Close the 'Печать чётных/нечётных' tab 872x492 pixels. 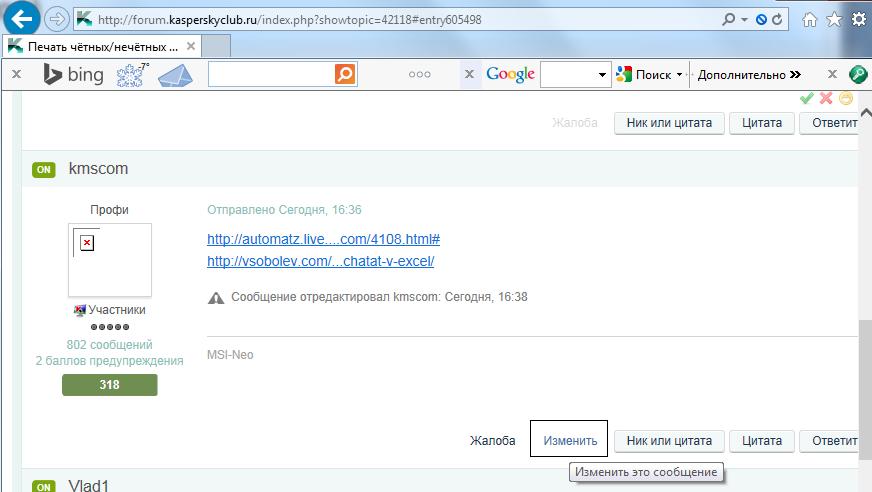191,46
